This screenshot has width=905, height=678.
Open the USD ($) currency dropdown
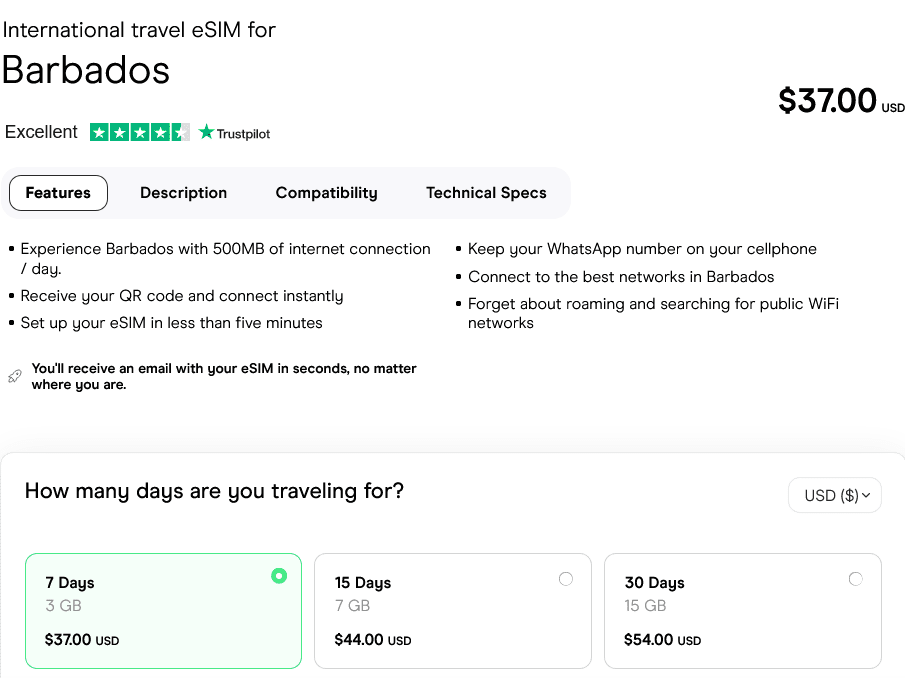click(x=834, y=495)
